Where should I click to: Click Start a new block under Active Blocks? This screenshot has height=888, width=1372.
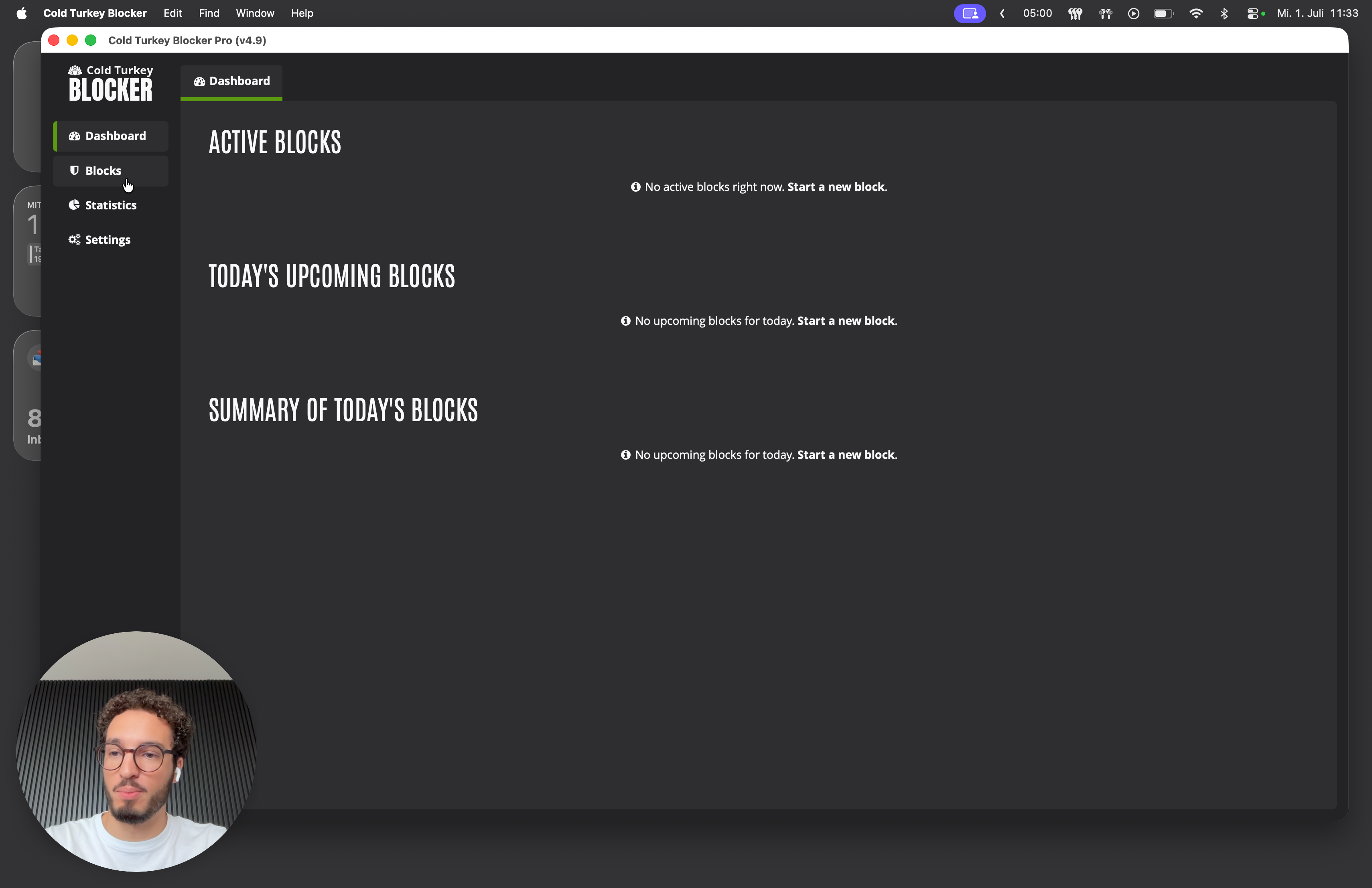click(x=836, y=187)
